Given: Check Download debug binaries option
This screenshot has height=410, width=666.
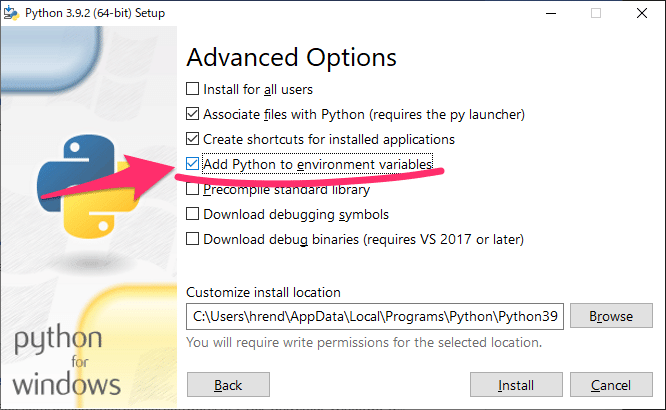Looking at the screenshot, I should (x=193, y=239).
